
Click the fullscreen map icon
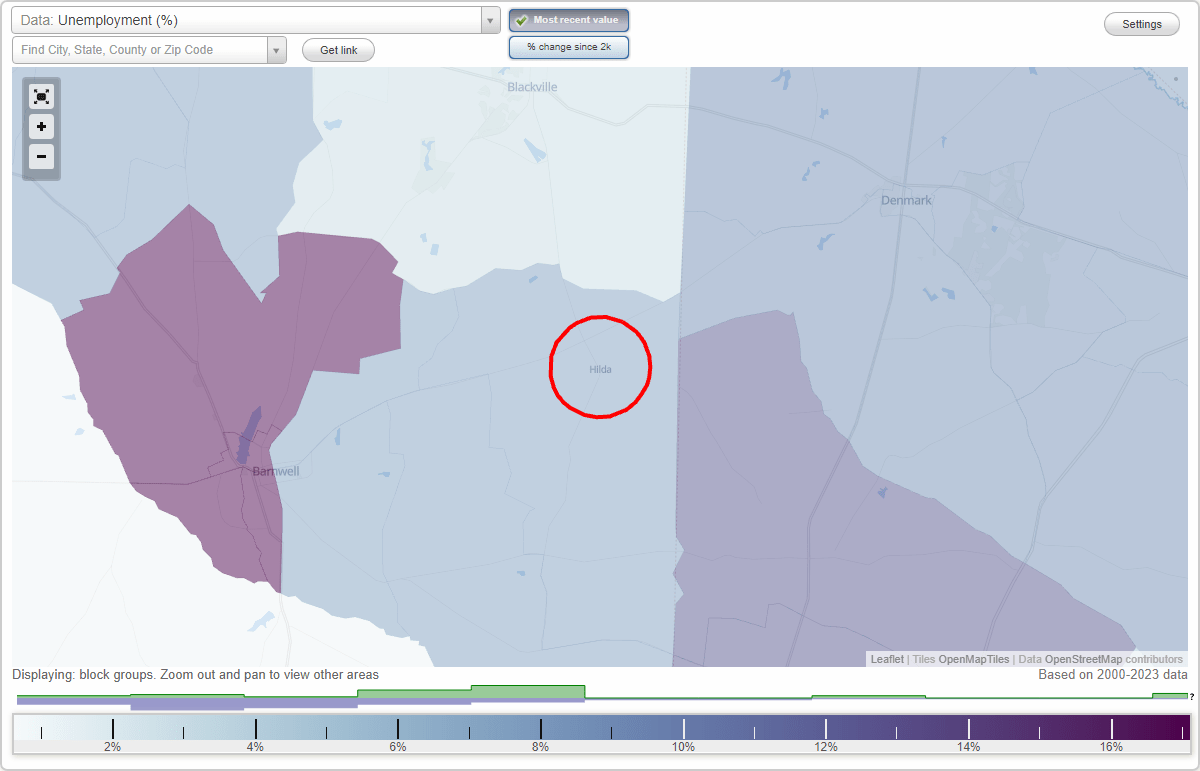click(41, 97)
